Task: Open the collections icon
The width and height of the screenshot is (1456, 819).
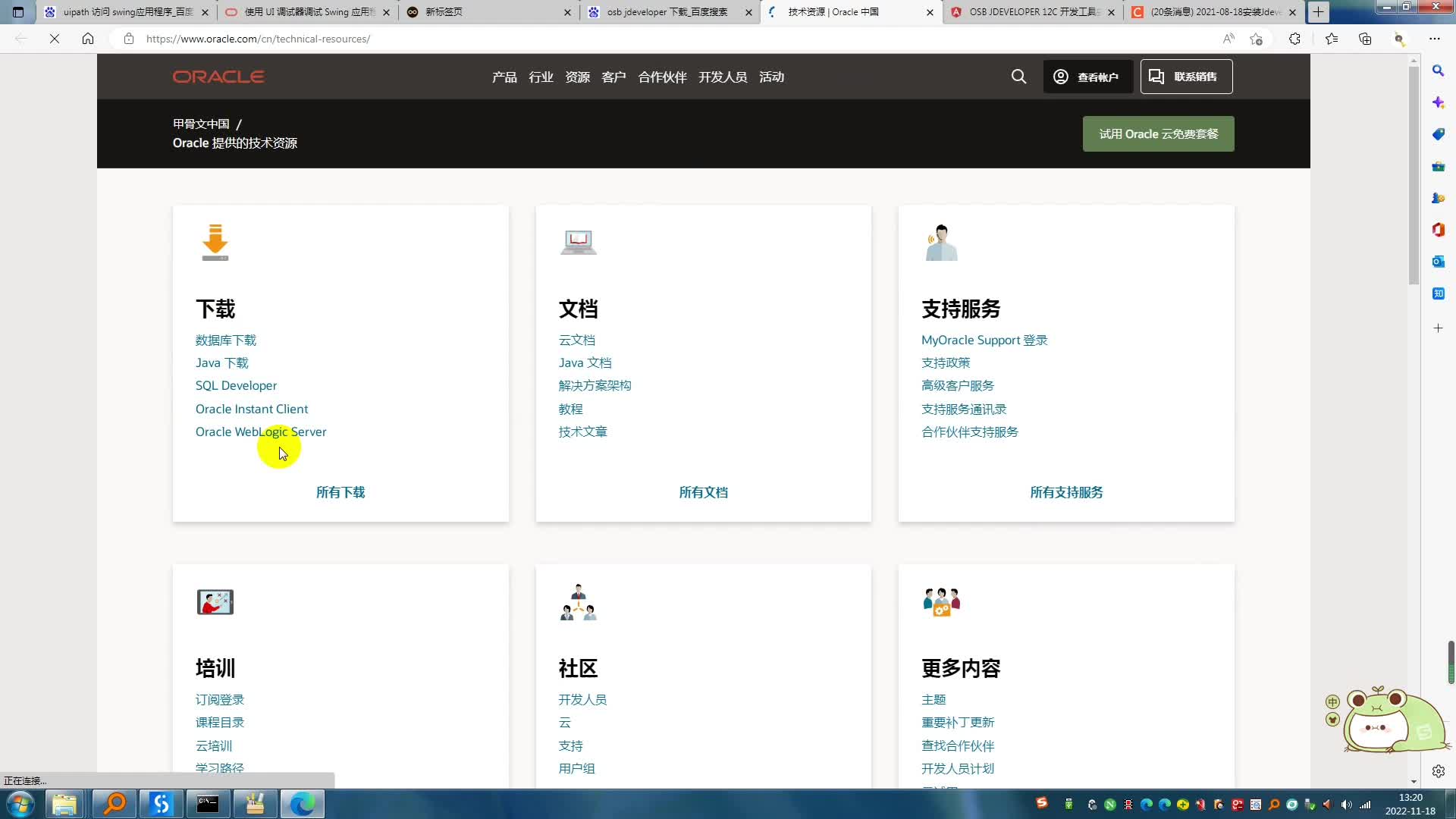Action: [x=1365, y=39]
